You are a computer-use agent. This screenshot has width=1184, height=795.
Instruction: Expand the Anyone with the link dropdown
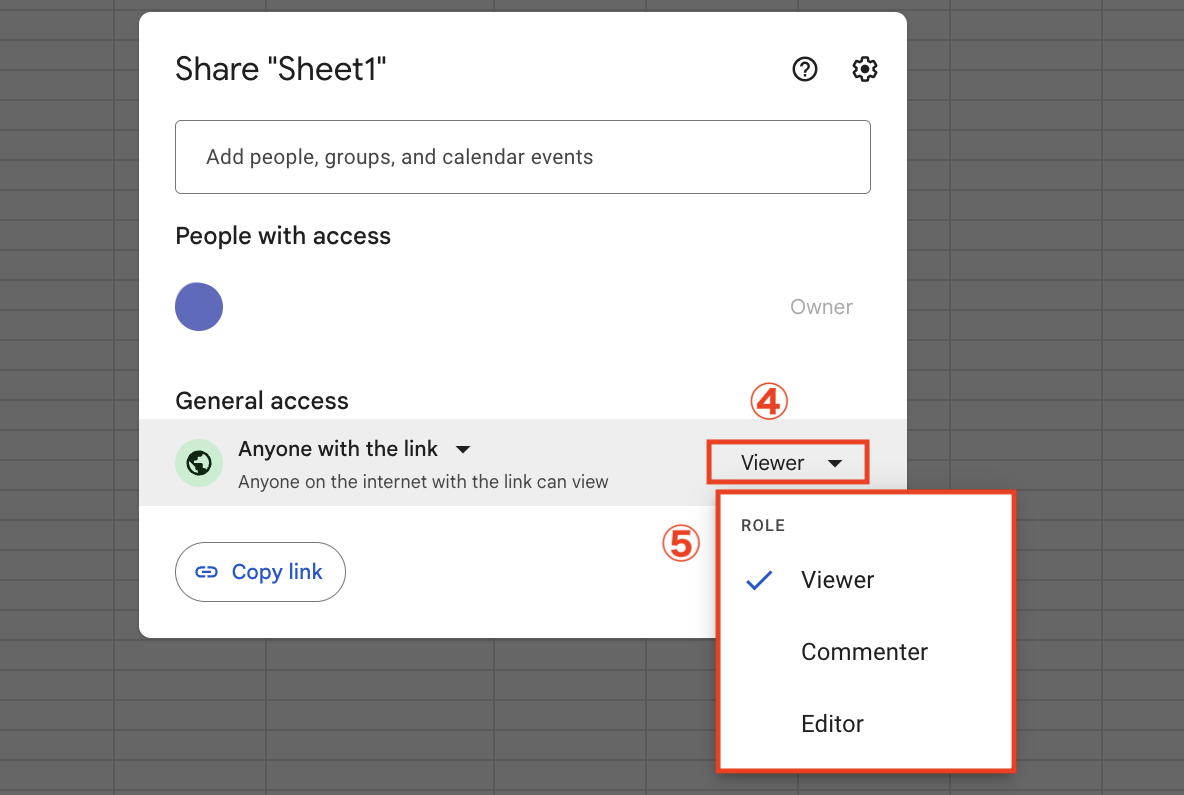click(463, 449)
